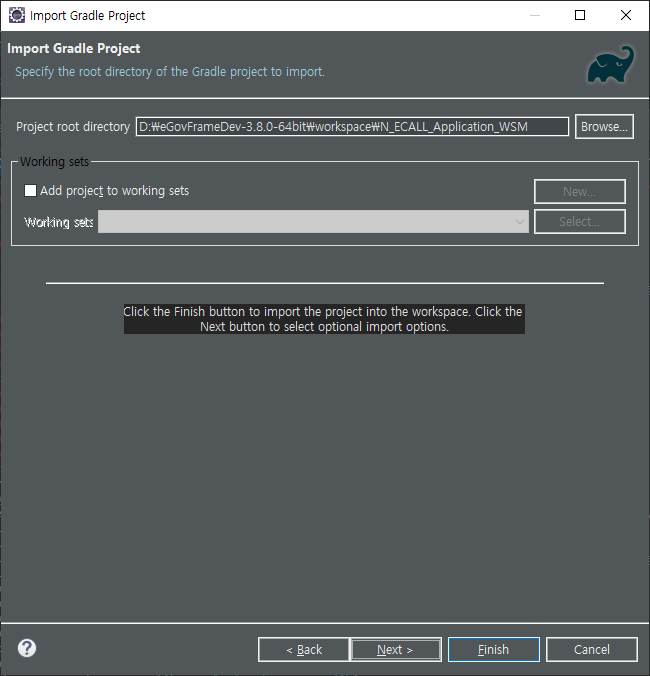The width and height of the screenshot is (650, 676).
Task: Click the Eclipse icon in title bar
Action: (x=17, y=16)
